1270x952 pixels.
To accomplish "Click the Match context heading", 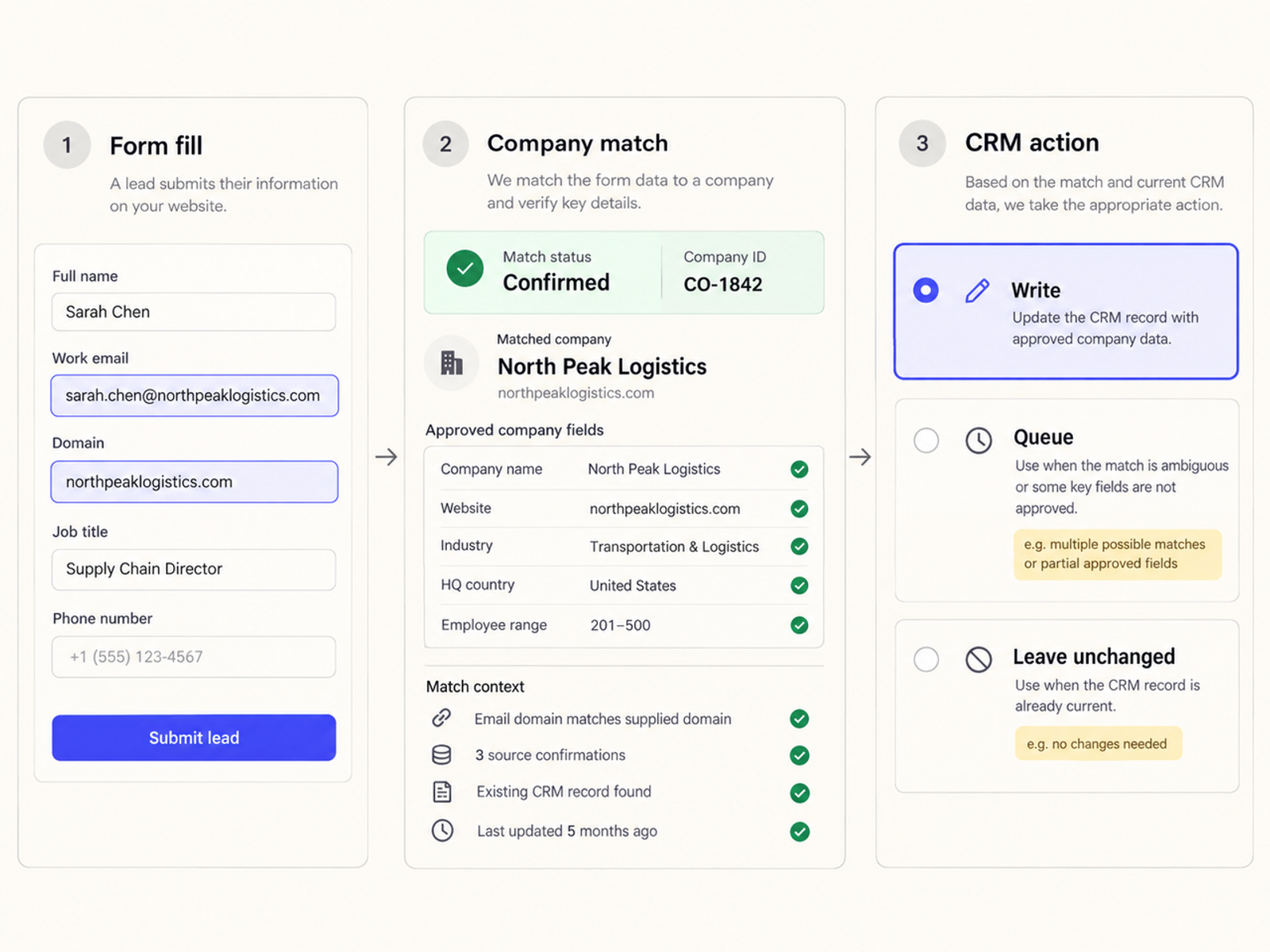I will 475,687.
